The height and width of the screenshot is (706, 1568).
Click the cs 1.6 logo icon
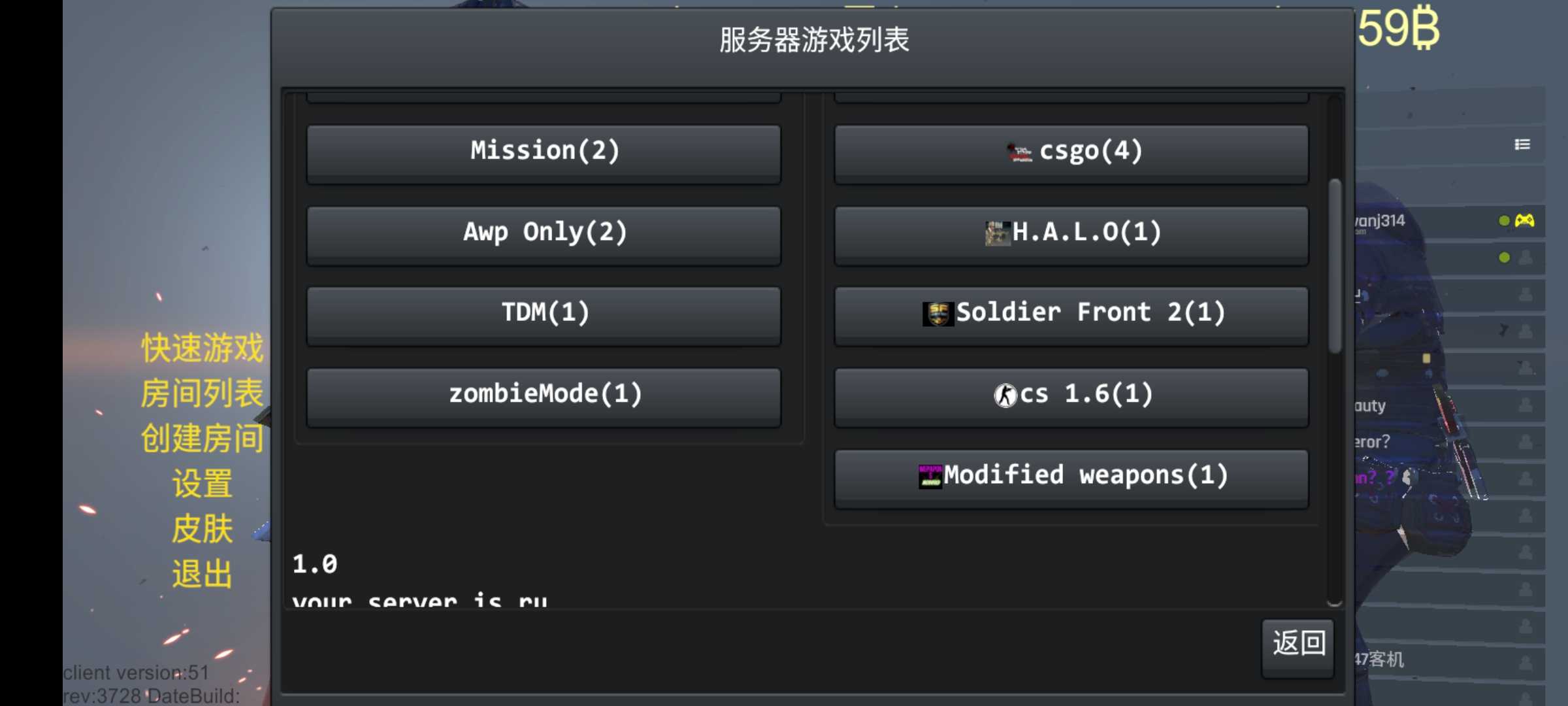(x=1005, y=395)
